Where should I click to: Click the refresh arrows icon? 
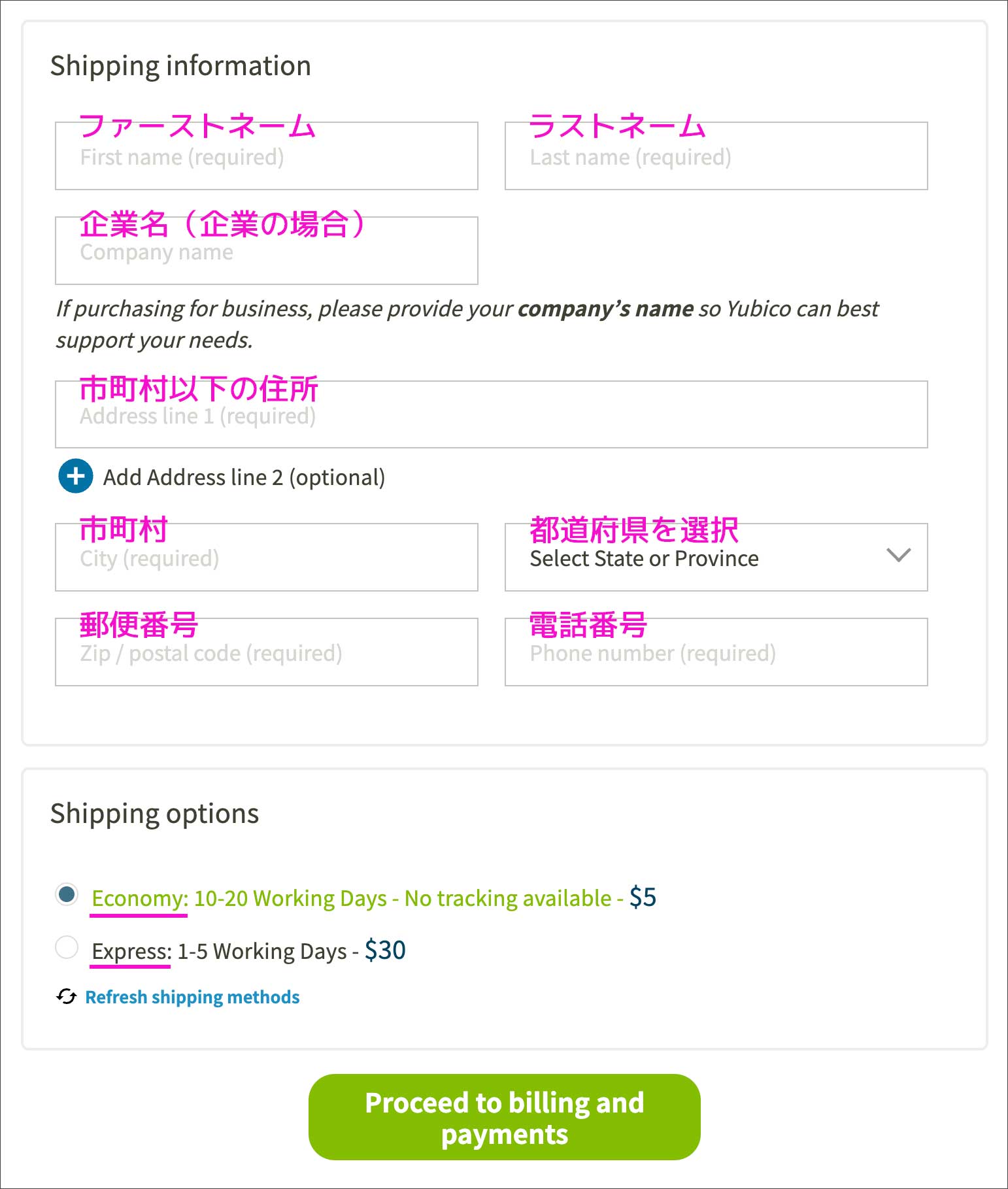tap(66, 996)
